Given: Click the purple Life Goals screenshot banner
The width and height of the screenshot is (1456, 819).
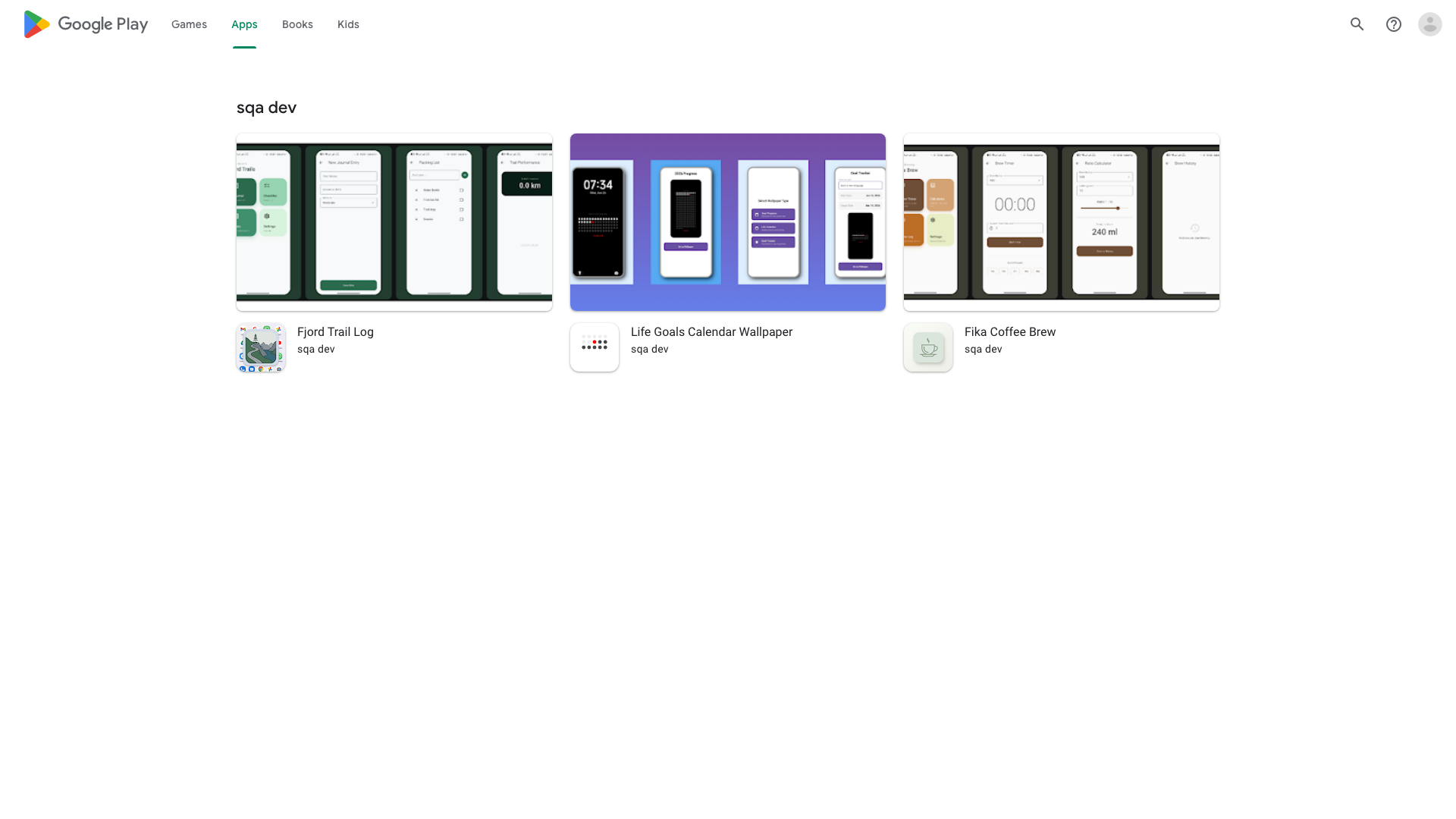Looking at the screenshot, I should (x=728, y=222).
